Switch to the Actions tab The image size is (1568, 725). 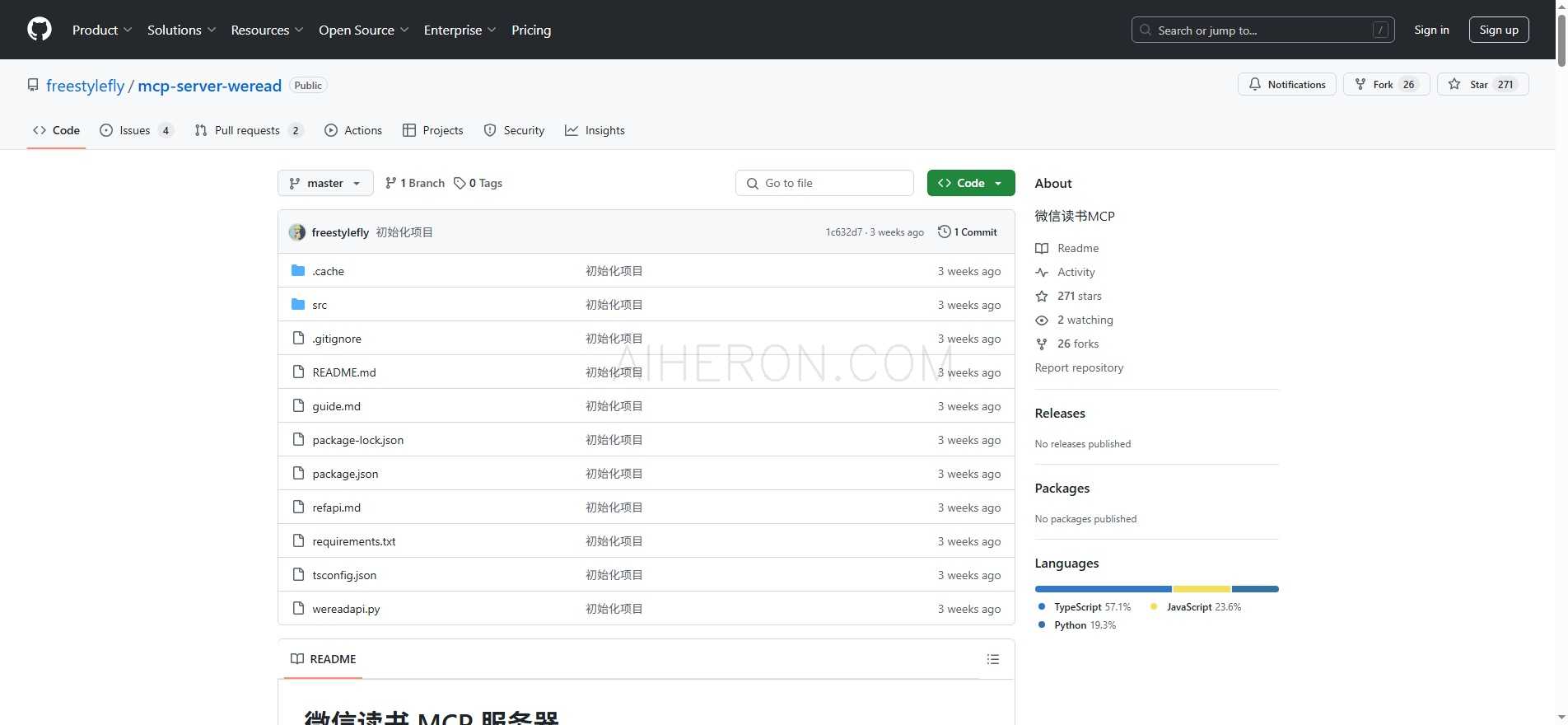pos(353,130)
